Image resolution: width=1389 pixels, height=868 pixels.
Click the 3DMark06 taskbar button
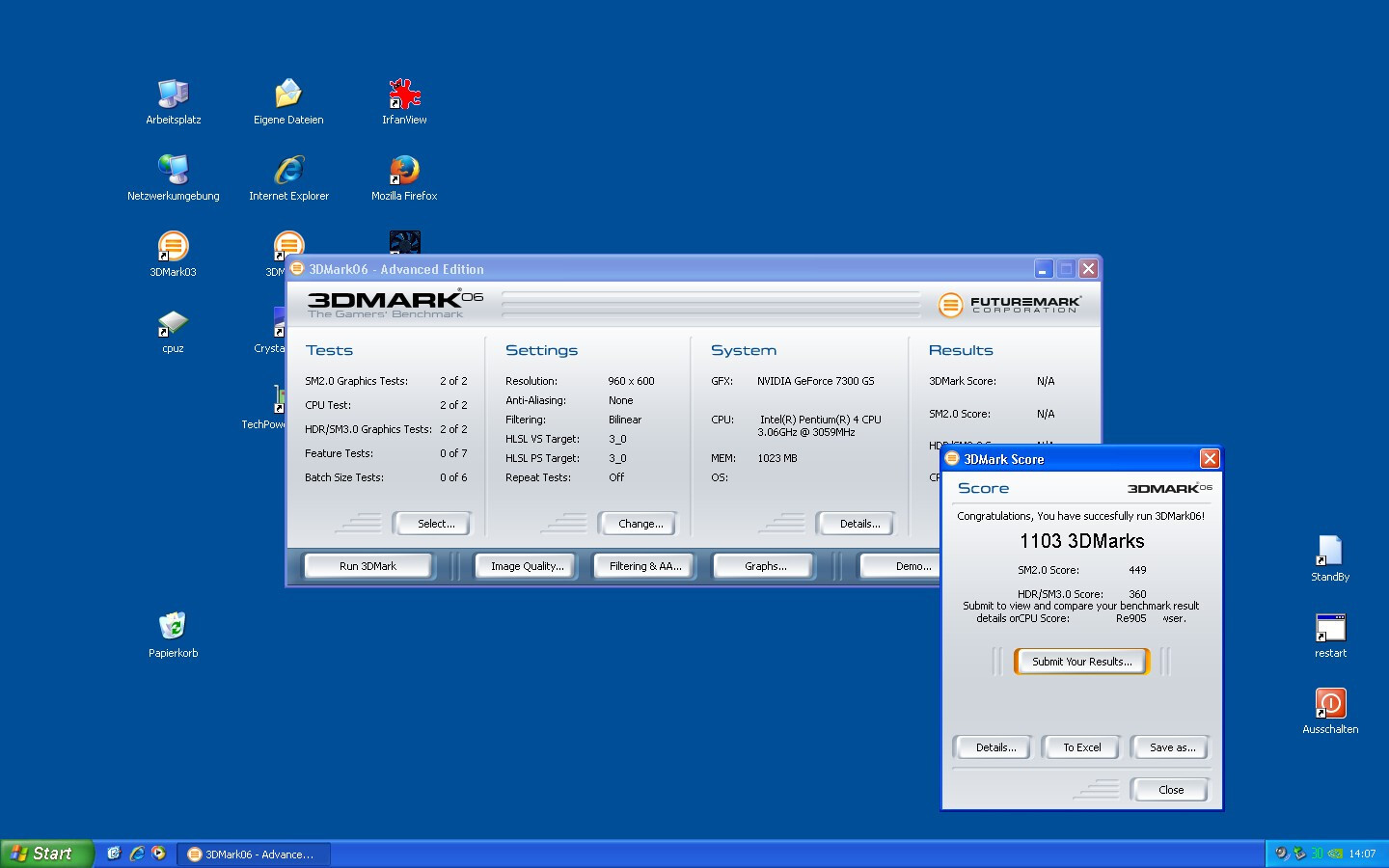point(254,854)
